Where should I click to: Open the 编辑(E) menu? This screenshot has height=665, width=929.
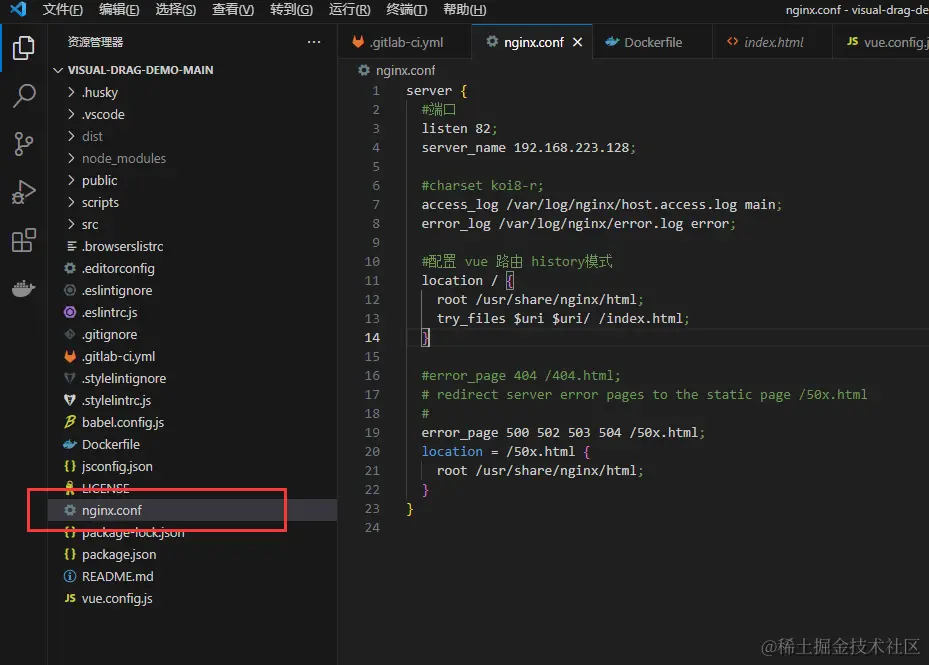click(119, 9)
